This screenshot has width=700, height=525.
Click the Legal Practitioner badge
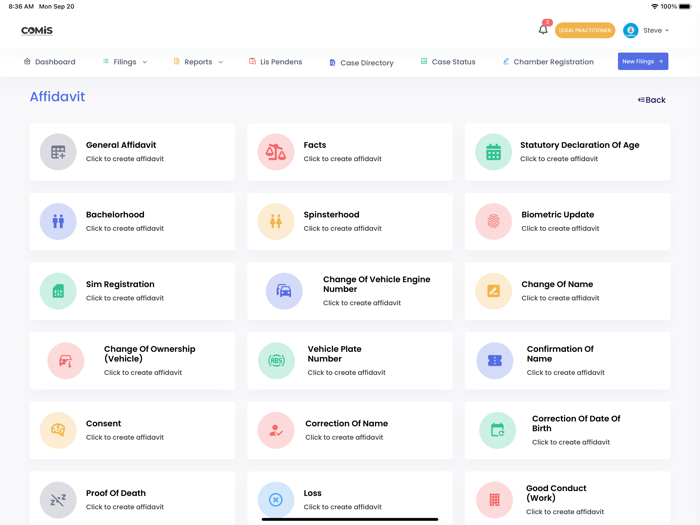pyautogui.click(x=585, y=30)
